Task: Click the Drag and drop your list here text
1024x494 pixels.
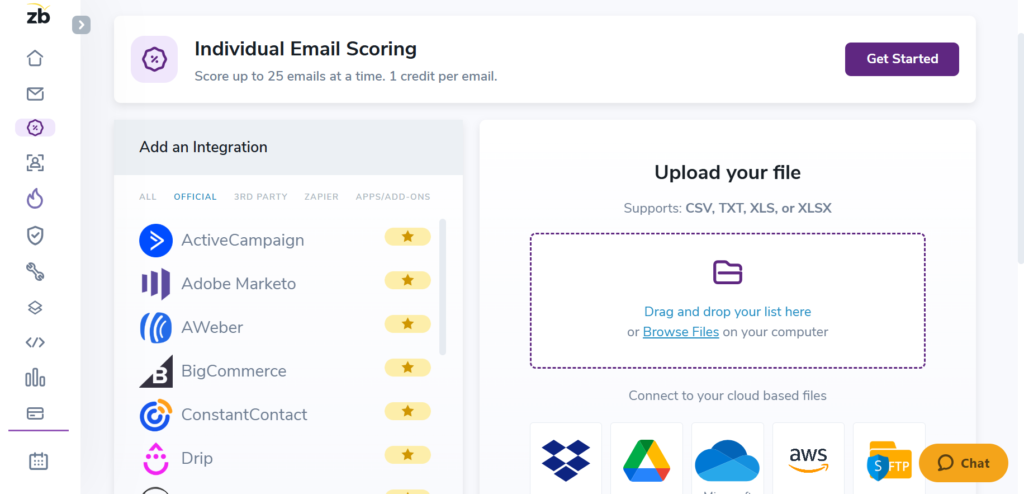Action: (728, 312)
